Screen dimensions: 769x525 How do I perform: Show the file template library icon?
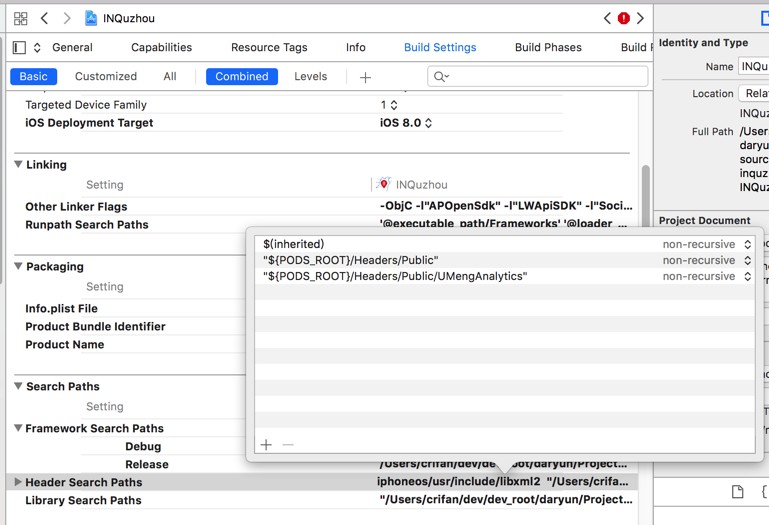coord(738,492)
